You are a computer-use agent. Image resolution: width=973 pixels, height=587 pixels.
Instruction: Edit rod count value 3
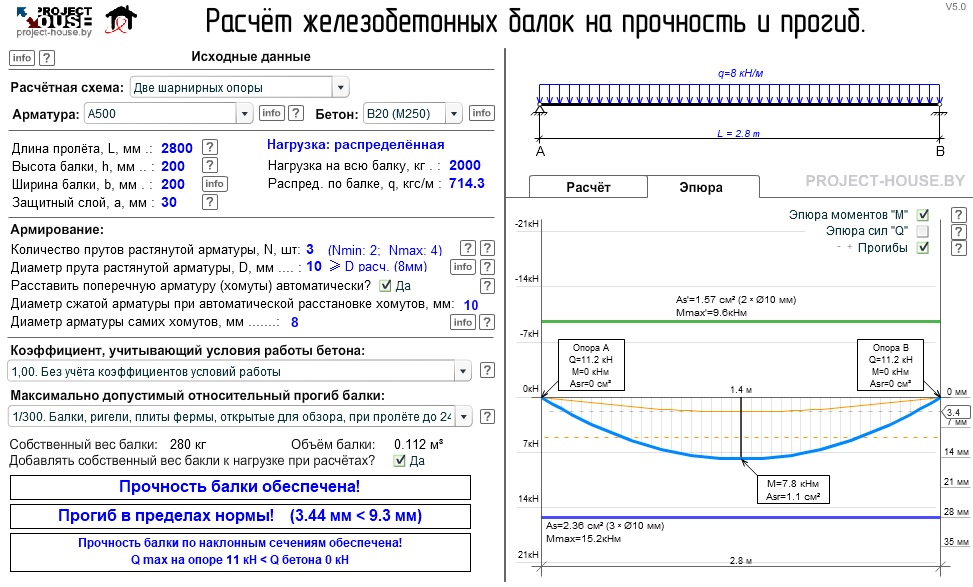pyautogui.click(x=310, y=249)
